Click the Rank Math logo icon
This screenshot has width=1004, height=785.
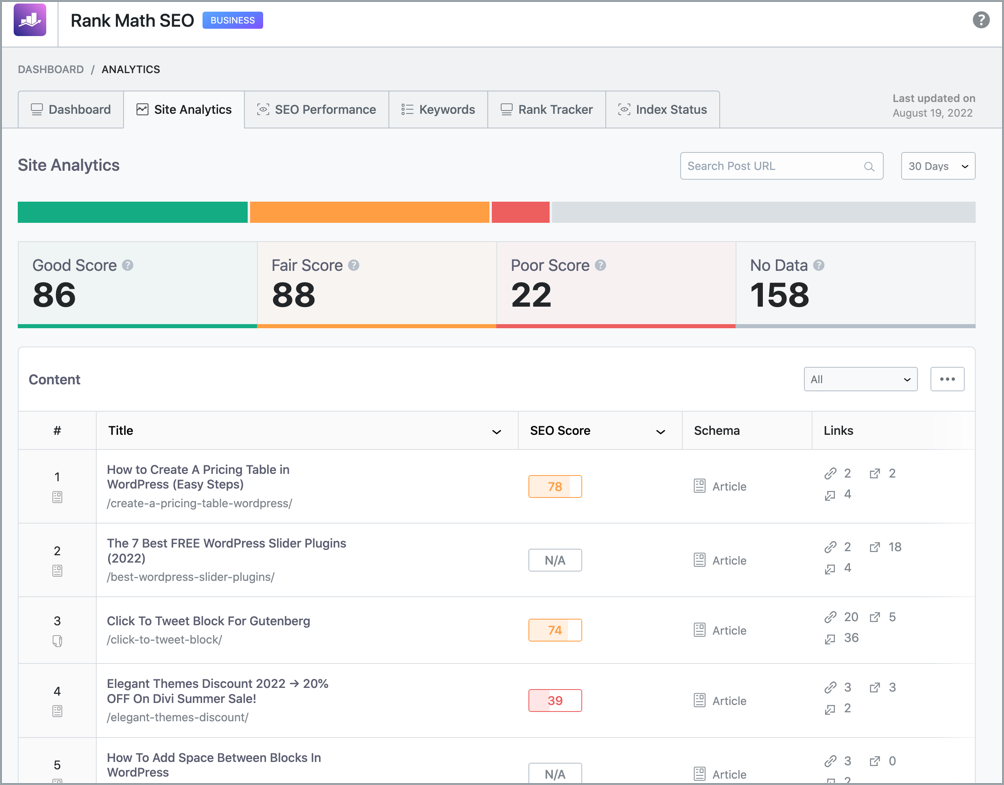[x=30, y=20]
